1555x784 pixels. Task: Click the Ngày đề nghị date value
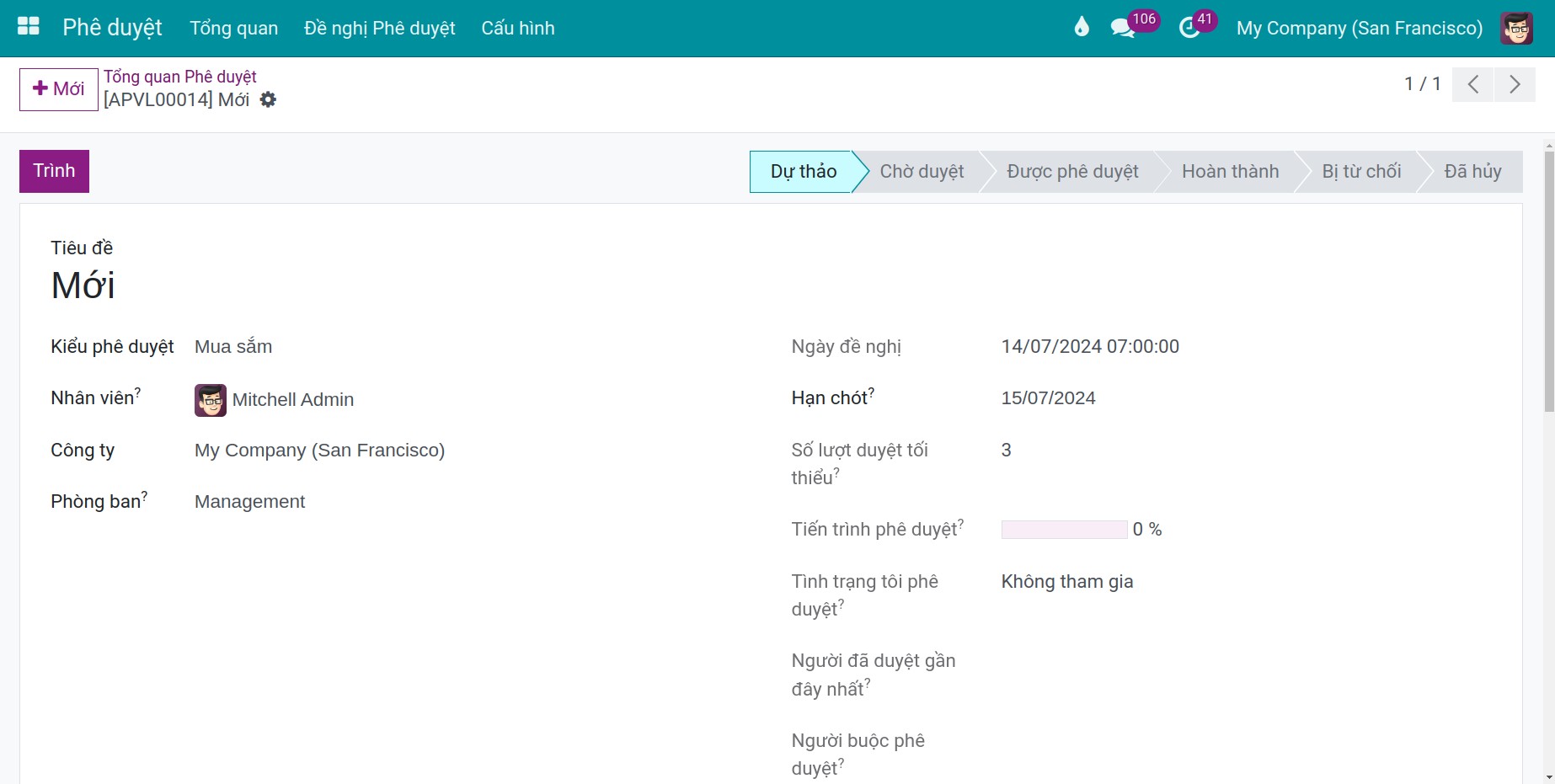1090,347
